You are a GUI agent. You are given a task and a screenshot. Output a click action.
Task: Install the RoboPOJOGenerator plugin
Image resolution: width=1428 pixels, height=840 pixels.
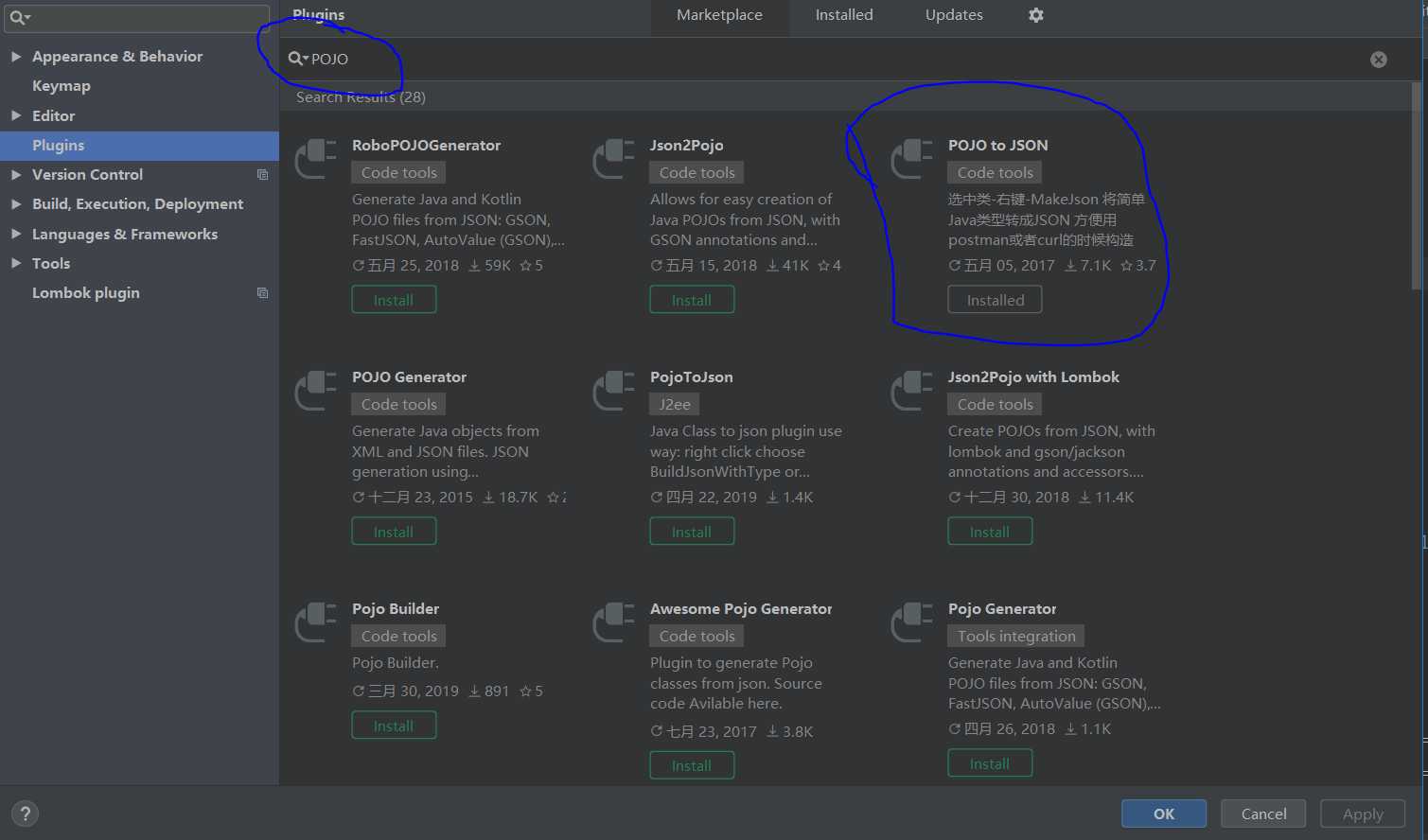[x=394, y=300]
